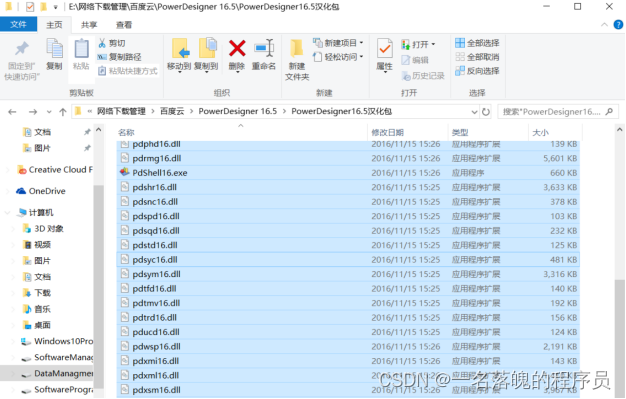Viewport: 626px width, 399px height.
Task: Click the search magnifier icon
Action: point(609,112)
